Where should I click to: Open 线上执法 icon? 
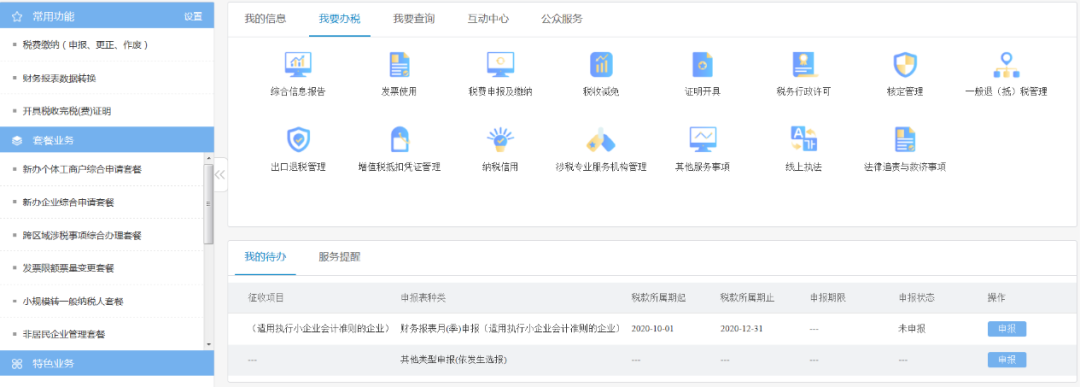(804, 140)
